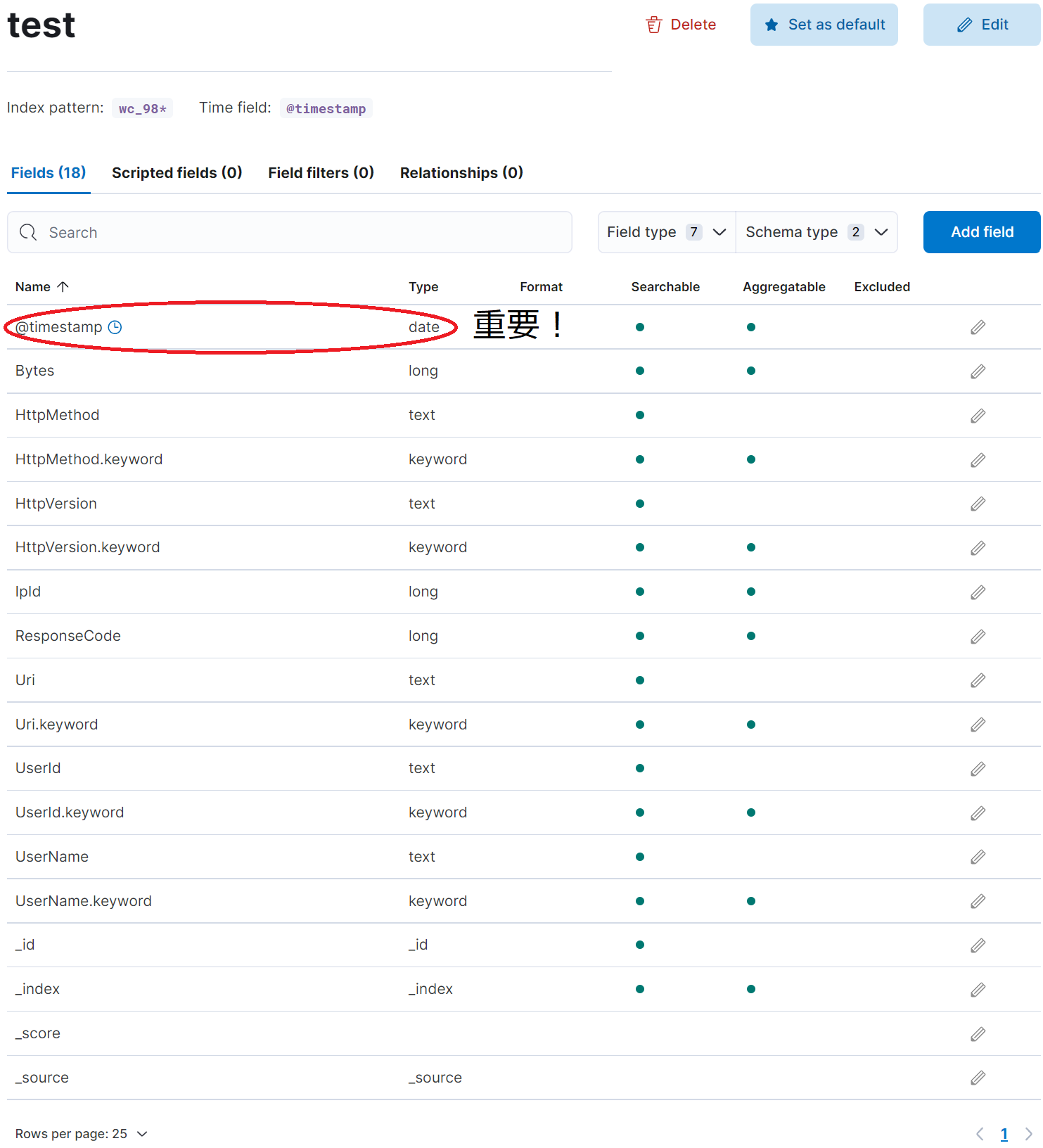
Task: Click pencil icon on Uri.keyword row
Action: click(978, 725)
